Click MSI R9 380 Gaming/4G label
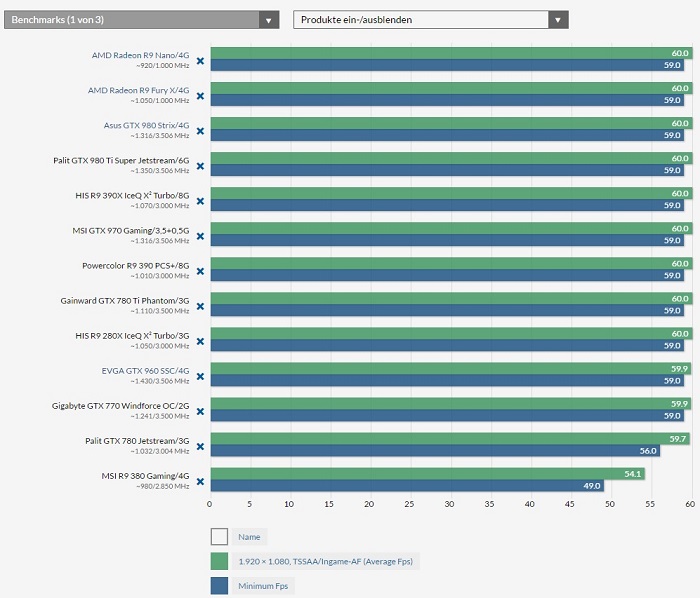This screenshot has width=700, height=598. click(x=145, y=476)
